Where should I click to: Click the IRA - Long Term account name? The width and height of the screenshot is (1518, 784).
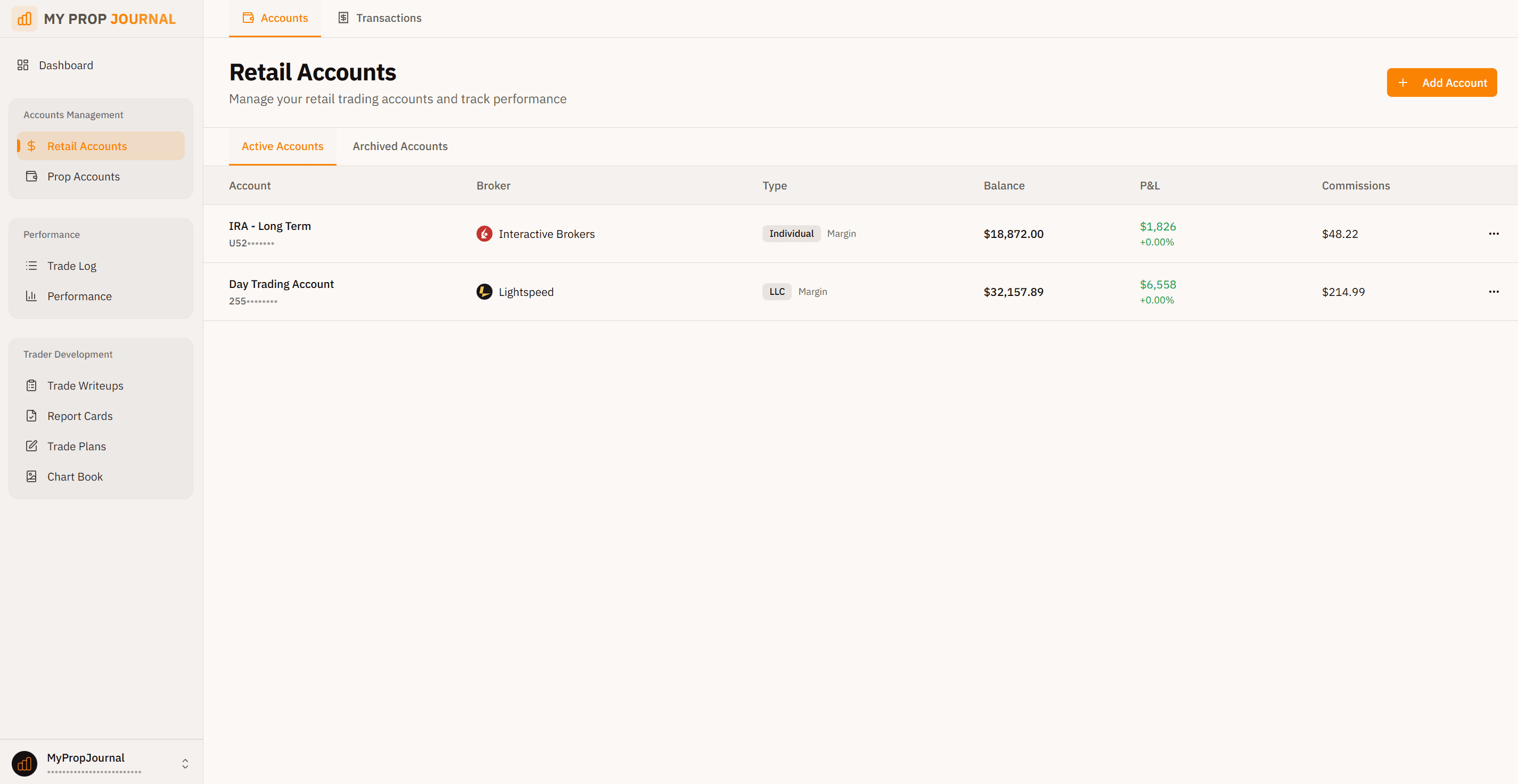tap(270, 226)
